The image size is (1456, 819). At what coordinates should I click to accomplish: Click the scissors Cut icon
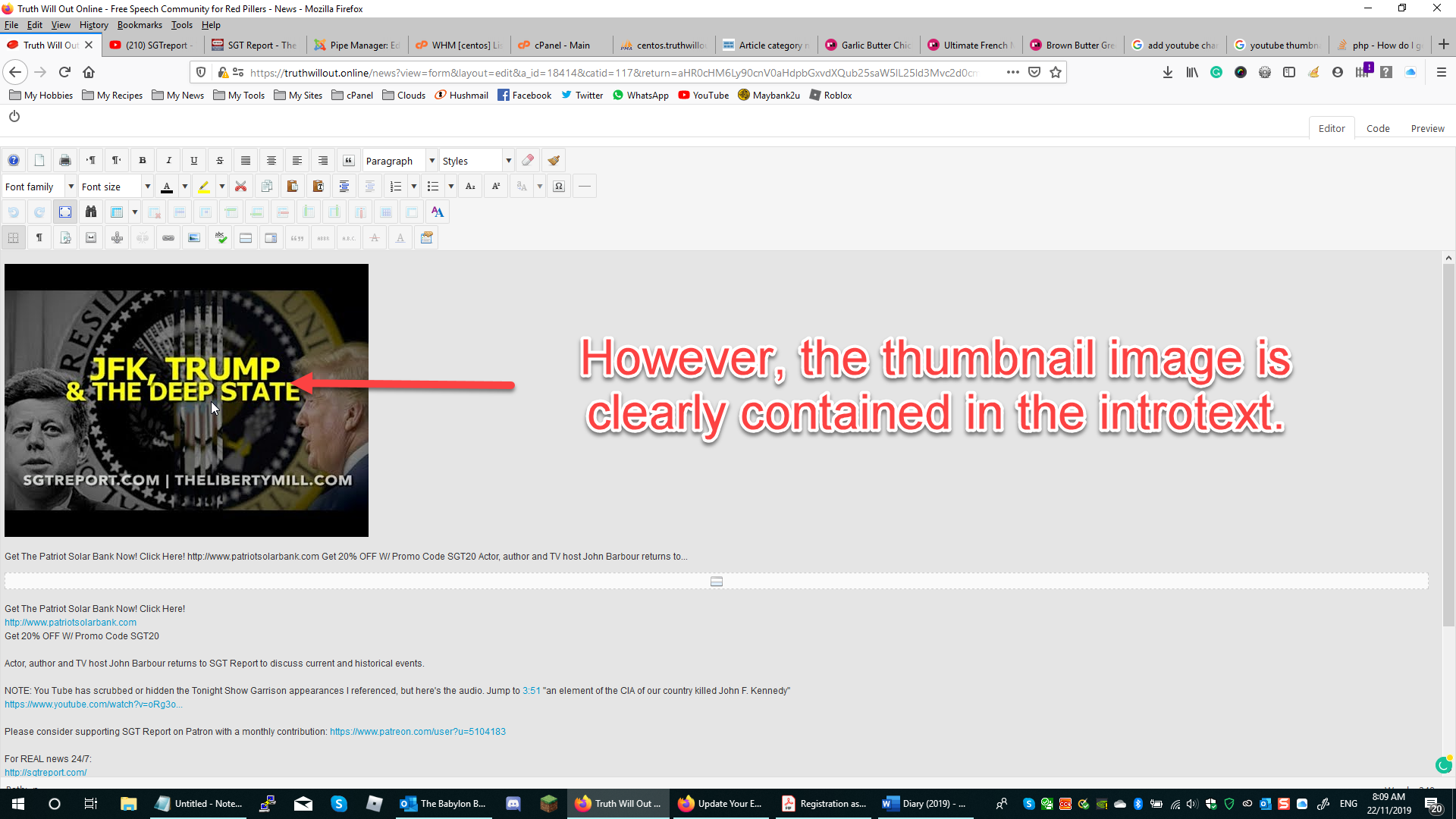[241, 187]
